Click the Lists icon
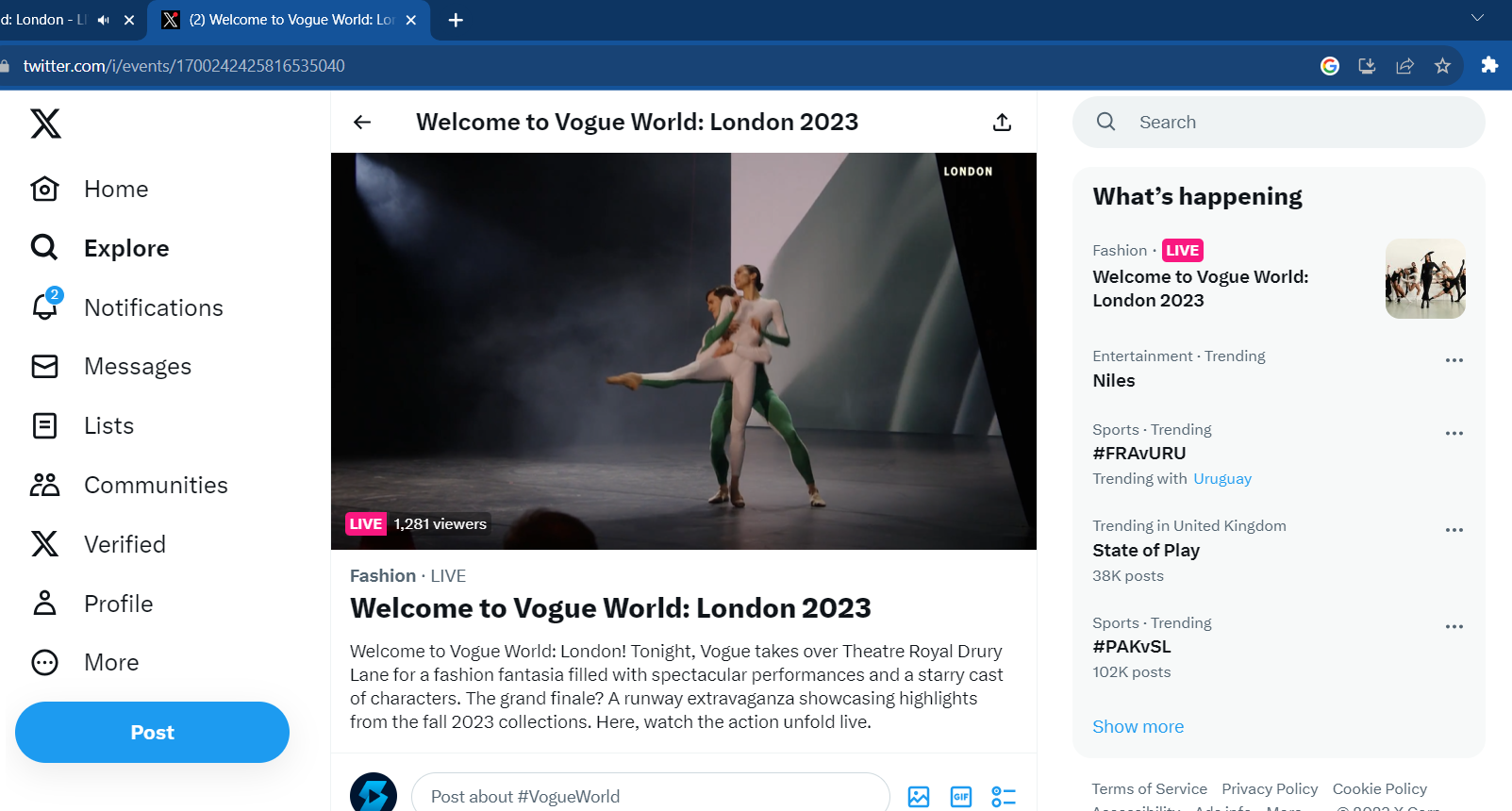This screenshot has height=811, width=1512. pos(44,425)
